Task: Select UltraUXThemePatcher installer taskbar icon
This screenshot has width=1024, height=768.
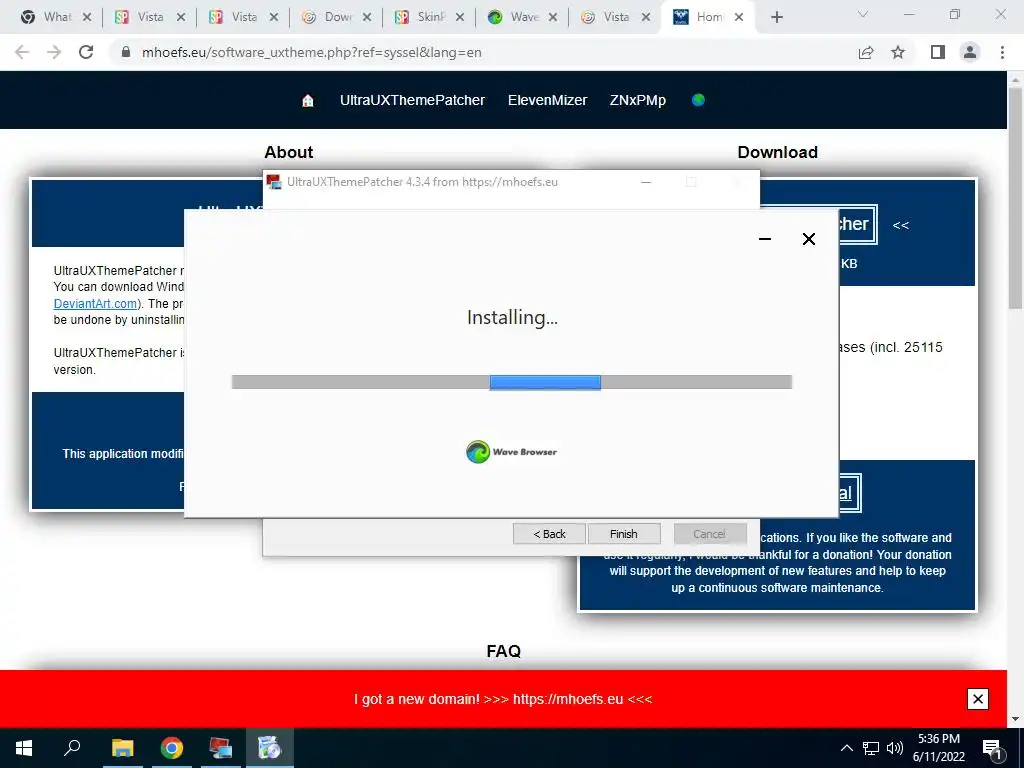Action: tap(221, 748)
